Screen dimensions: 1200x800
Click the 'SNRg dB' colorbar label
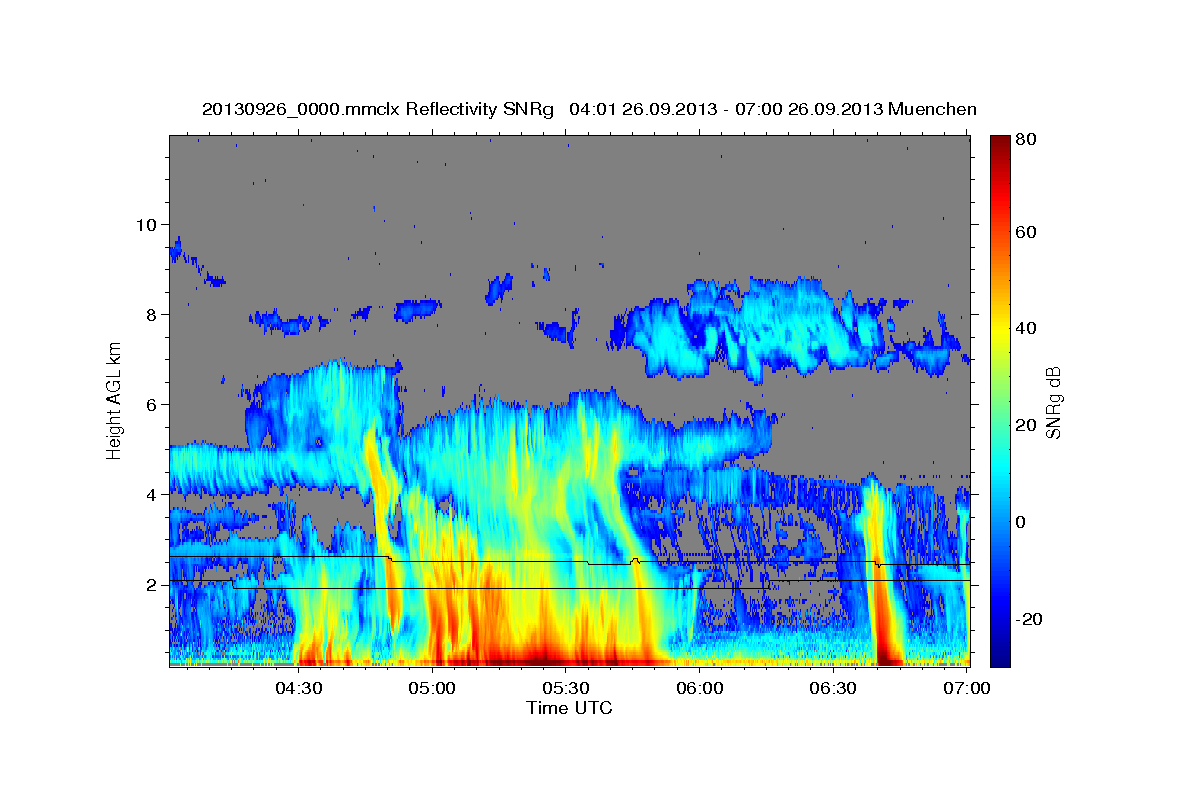click(1053, 402)
